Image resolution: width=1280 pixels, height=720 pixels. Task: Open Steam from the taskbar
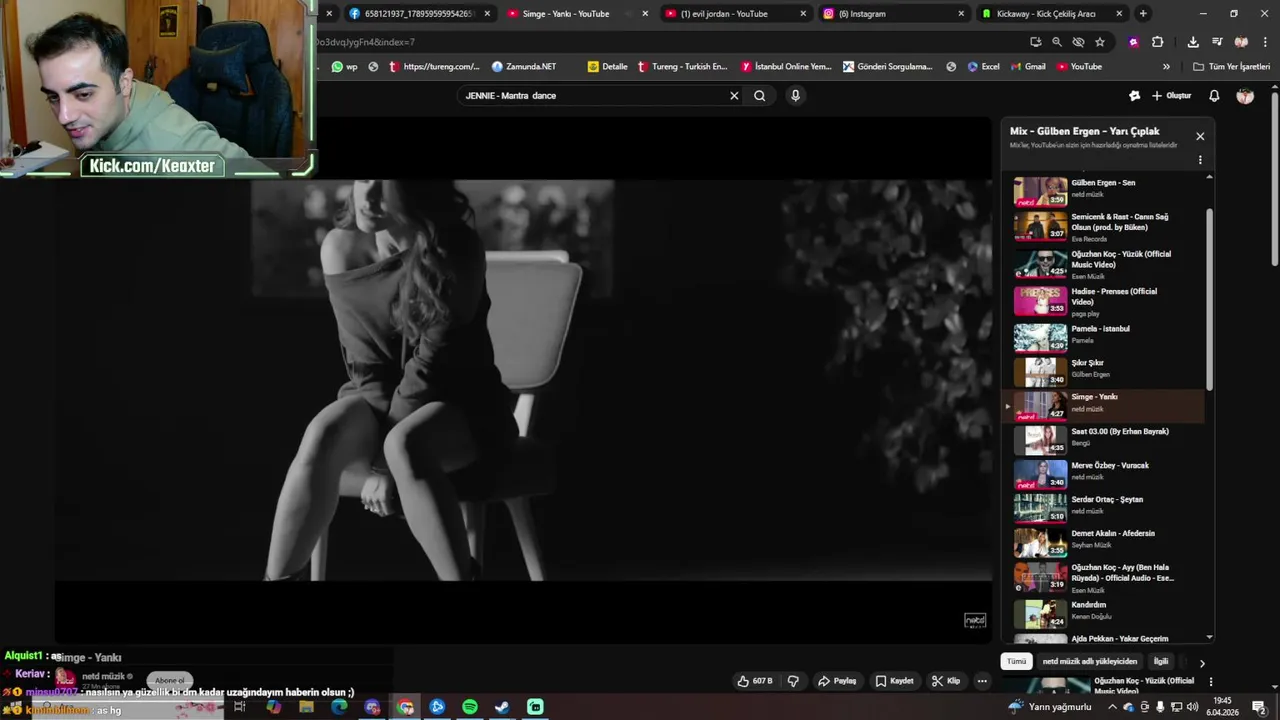coord(502,707)
